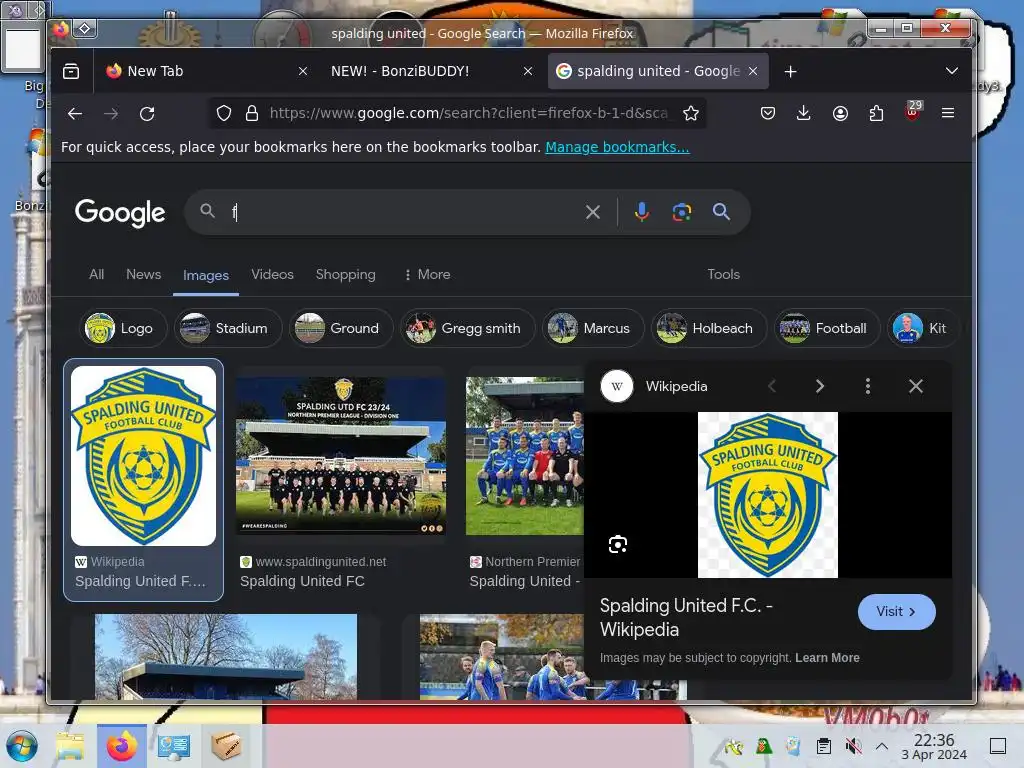Open the Extensions puzzle icon
1024x768 pixels.
pos(876,114)
